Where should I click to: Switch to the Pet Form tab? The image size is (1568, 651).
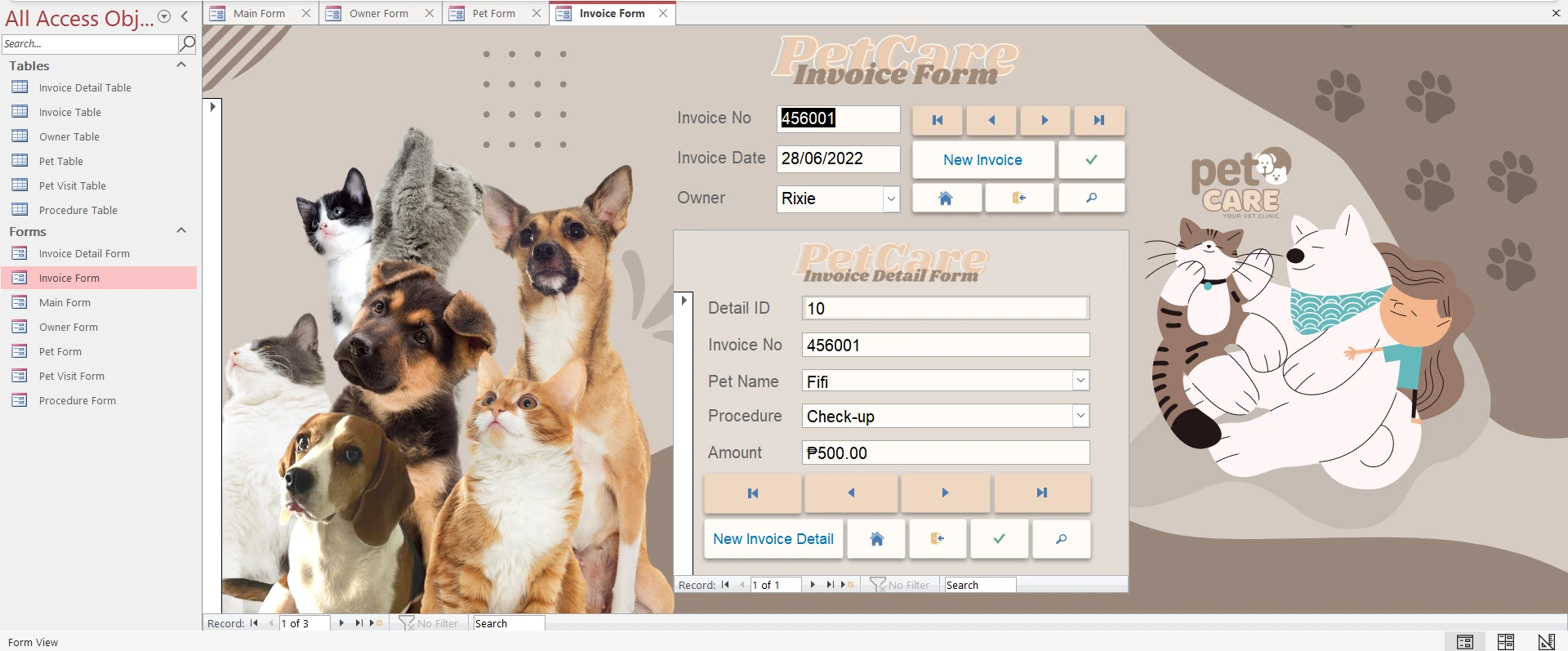(493, 13)
